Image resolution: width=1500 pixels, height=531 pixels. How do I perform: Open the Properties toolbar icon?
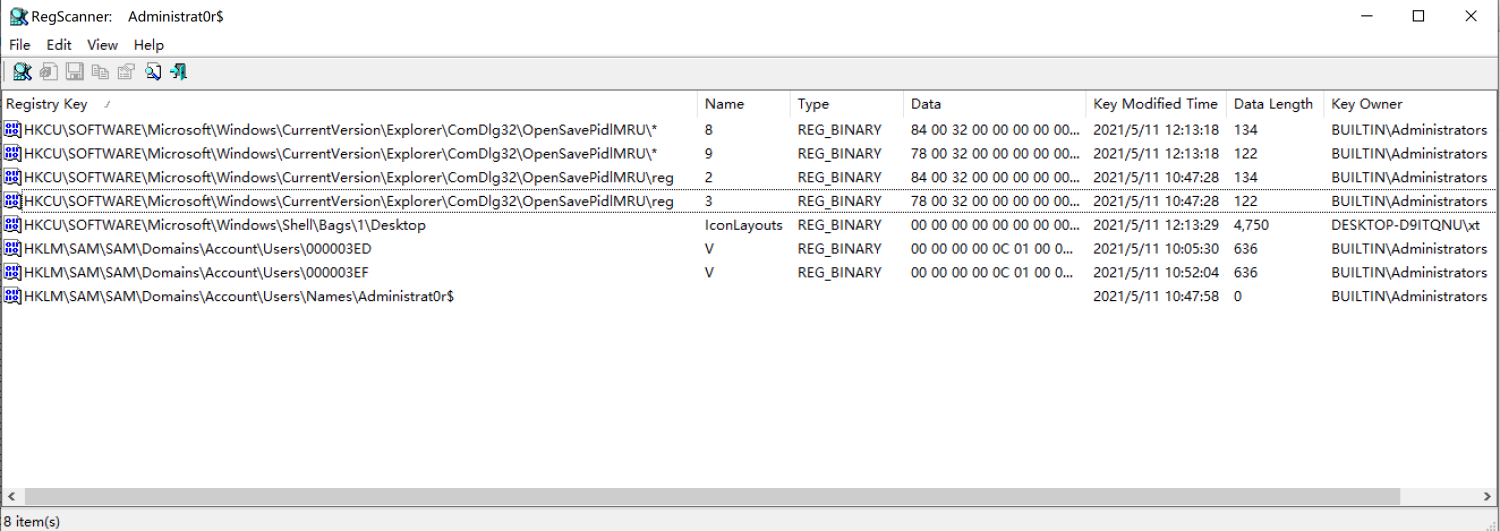tap(126, 71)
